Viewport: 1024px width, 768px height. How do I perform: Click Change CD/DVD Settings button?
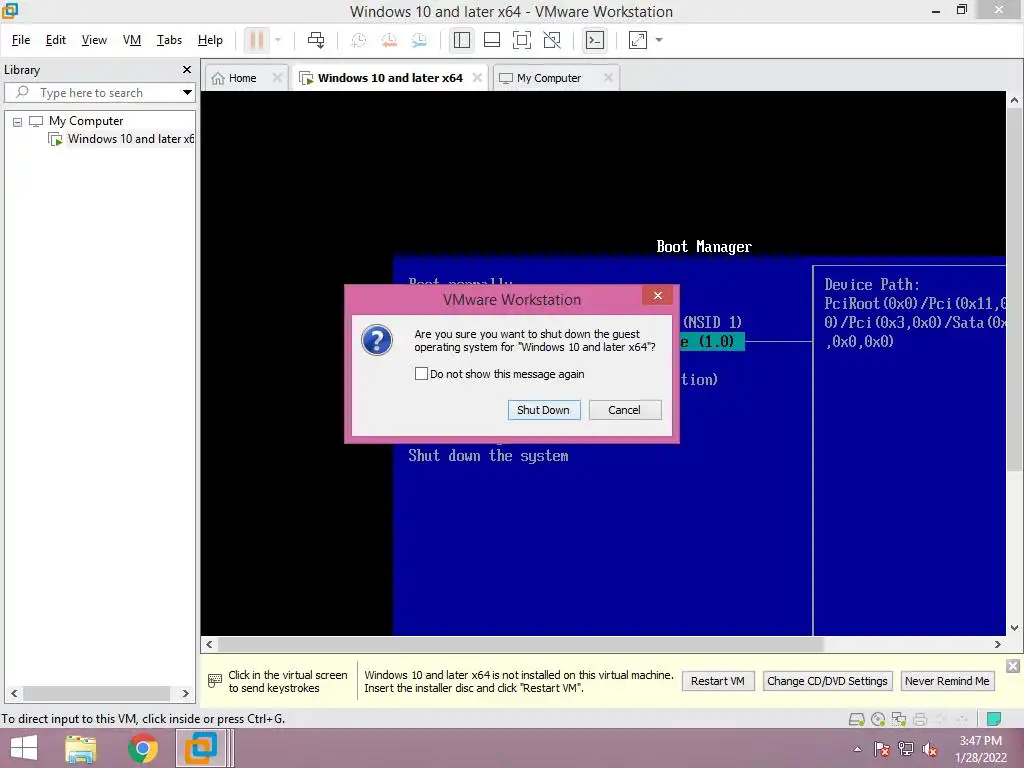827,681
